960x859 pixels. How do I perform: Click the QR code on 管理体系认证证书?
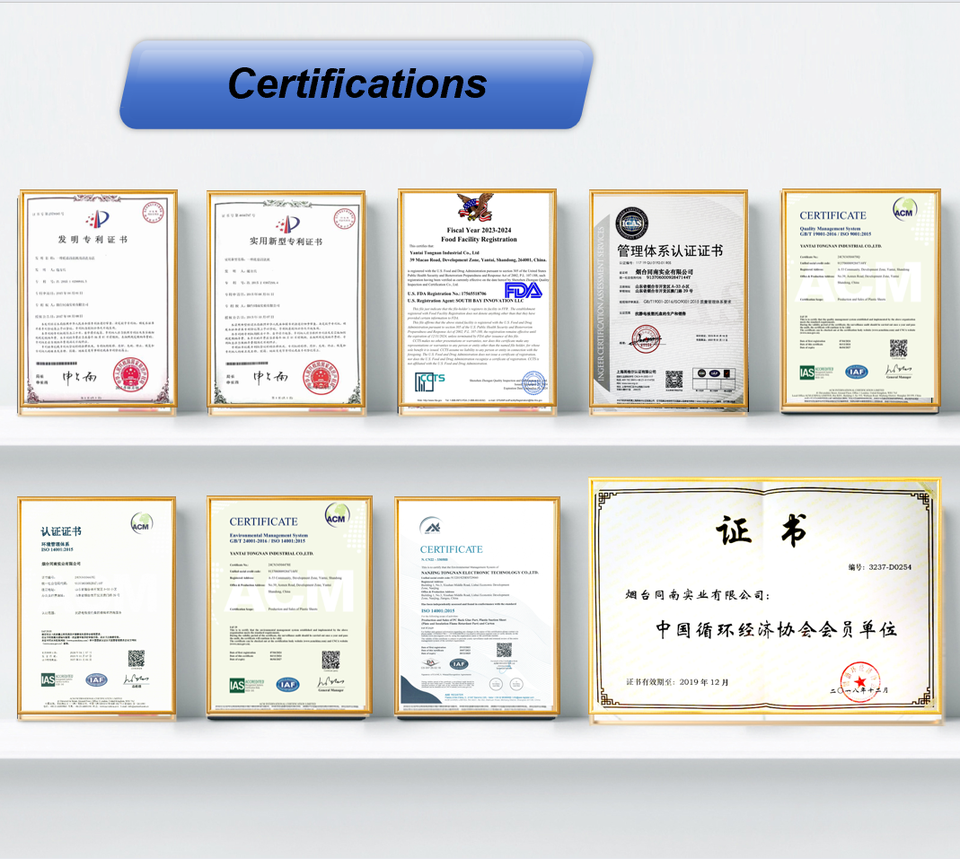coord(673,380)
